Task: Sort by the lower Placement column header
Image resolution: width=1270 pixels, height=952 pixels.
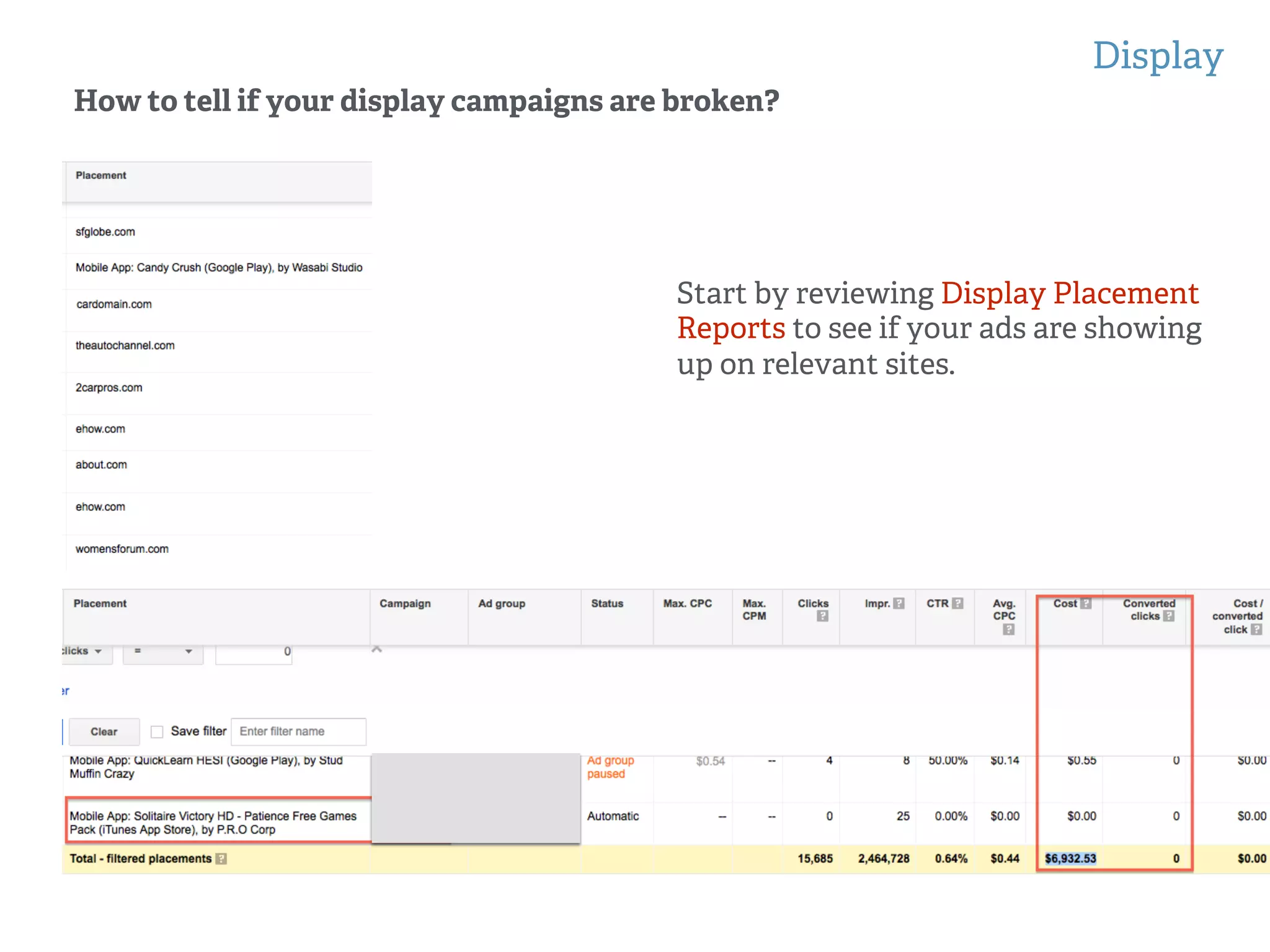Action: (100, 604)
